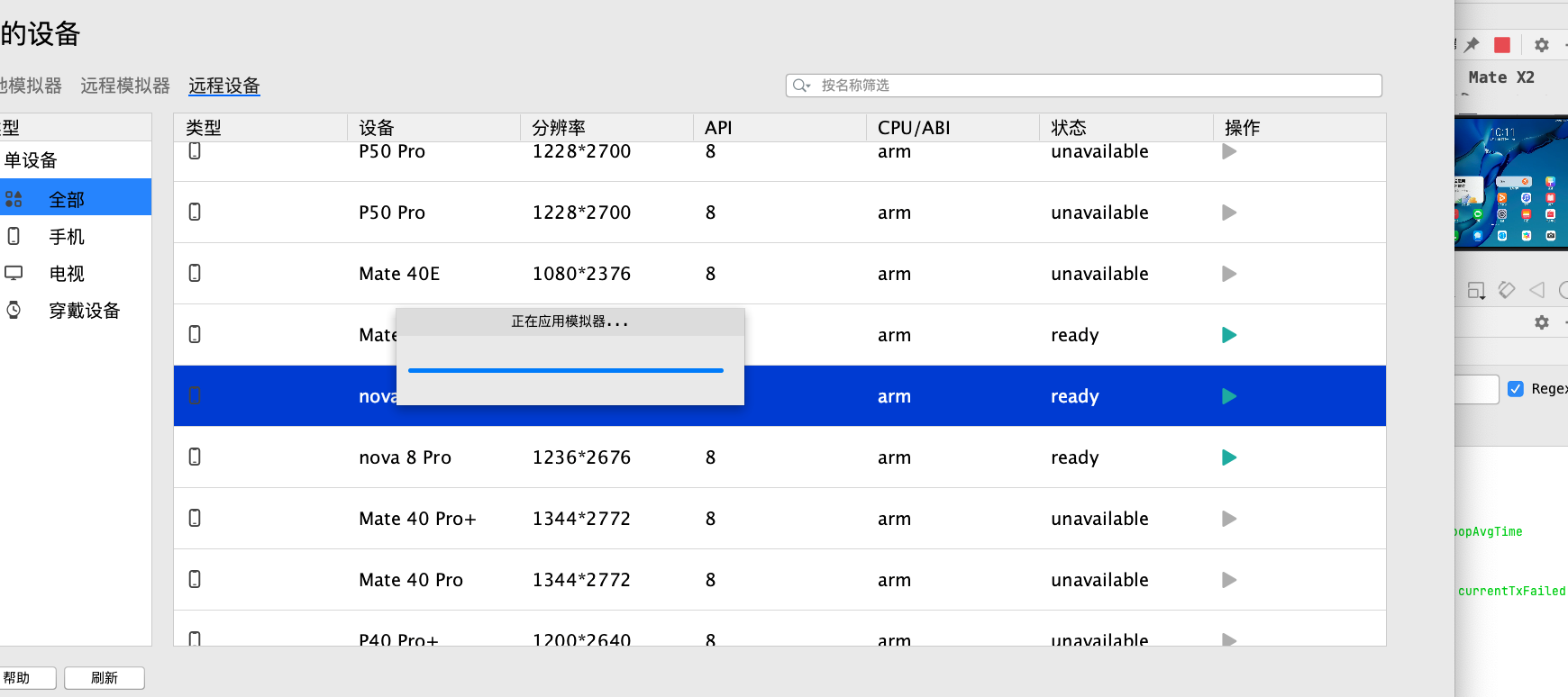Click the screenshot square icon under Mate X2 preview
Viewport: 1568px width, 697px height.
click(1476, 290)
